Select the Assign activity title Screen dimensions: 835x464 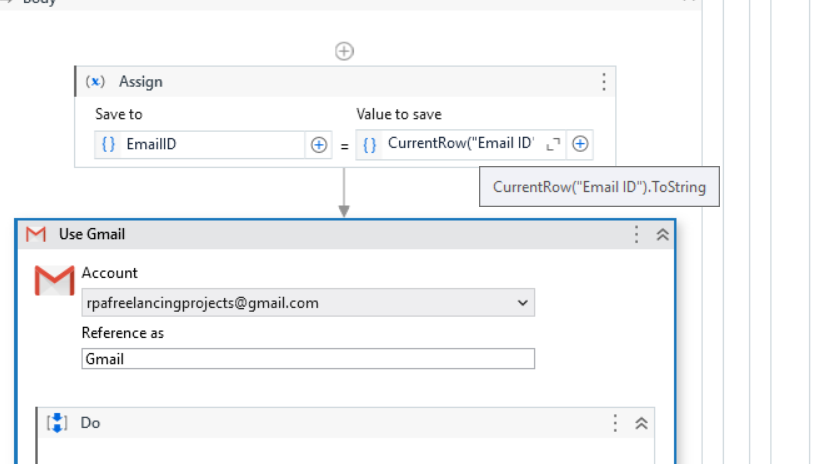pos(140,81)
